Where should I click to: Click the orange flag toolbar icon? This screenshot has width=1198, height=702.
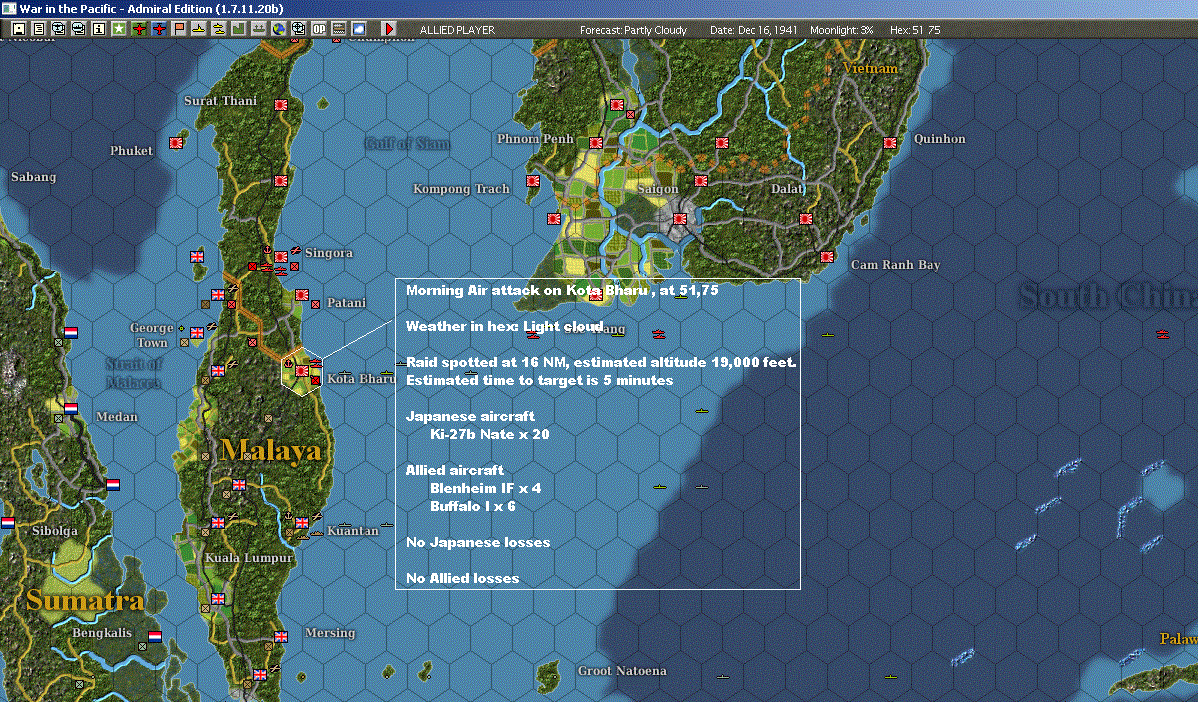(x=179, y=29)
